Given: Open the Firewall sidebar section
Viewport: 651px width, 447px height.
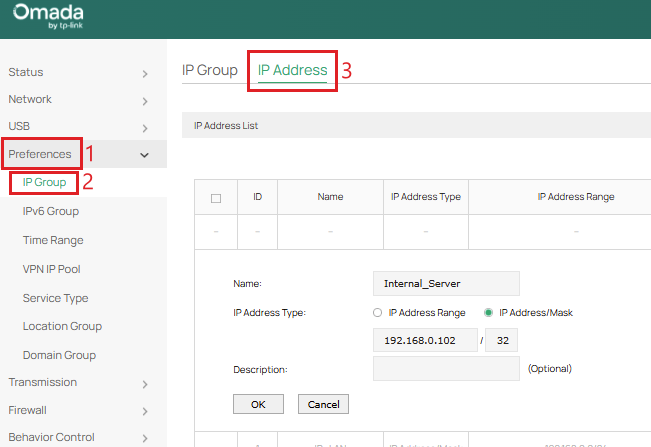Looking at the screenshot, I should (27, 410).
